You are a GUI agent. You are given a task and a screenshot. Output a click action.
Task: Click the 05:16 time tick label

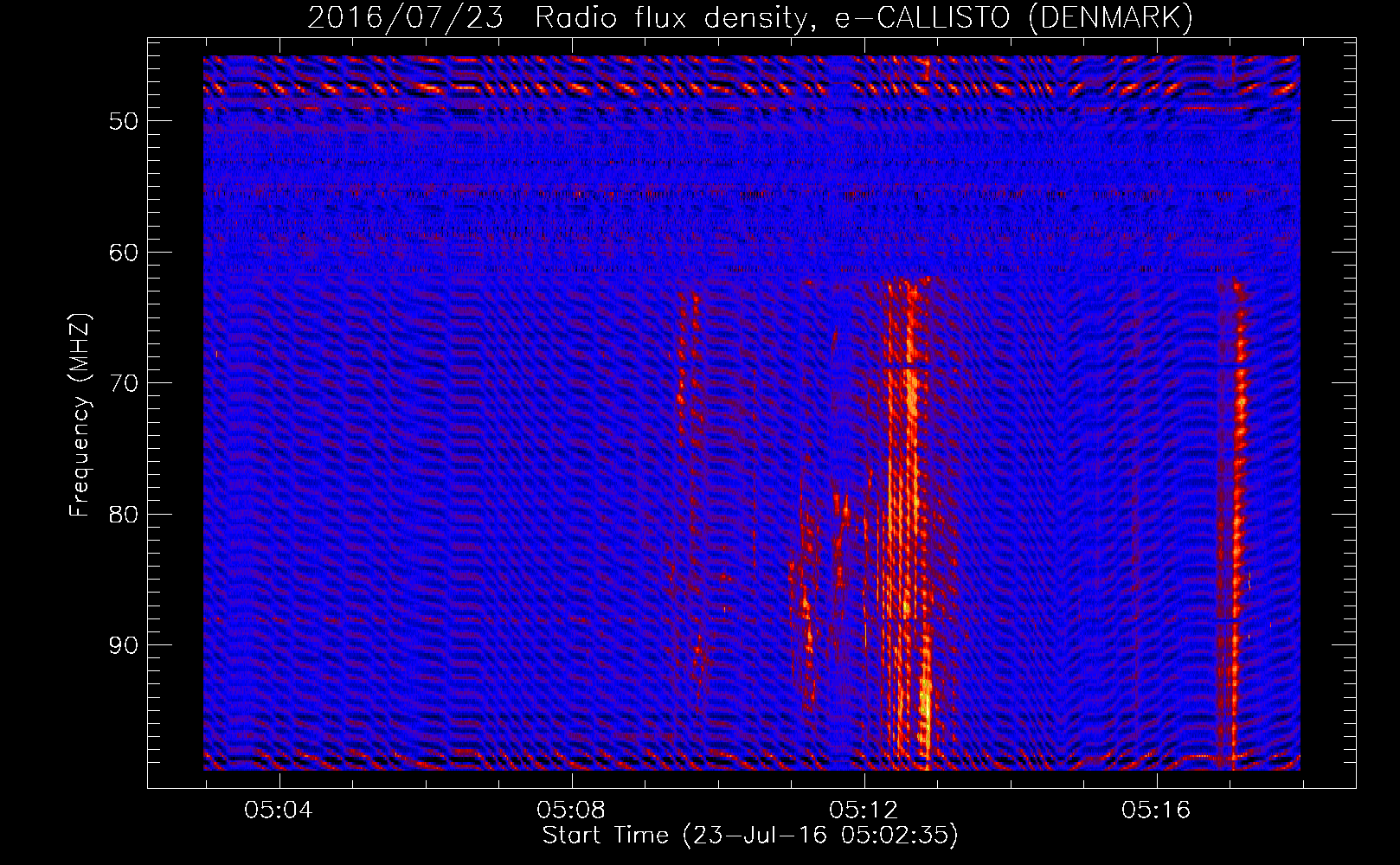(1156, 810)
